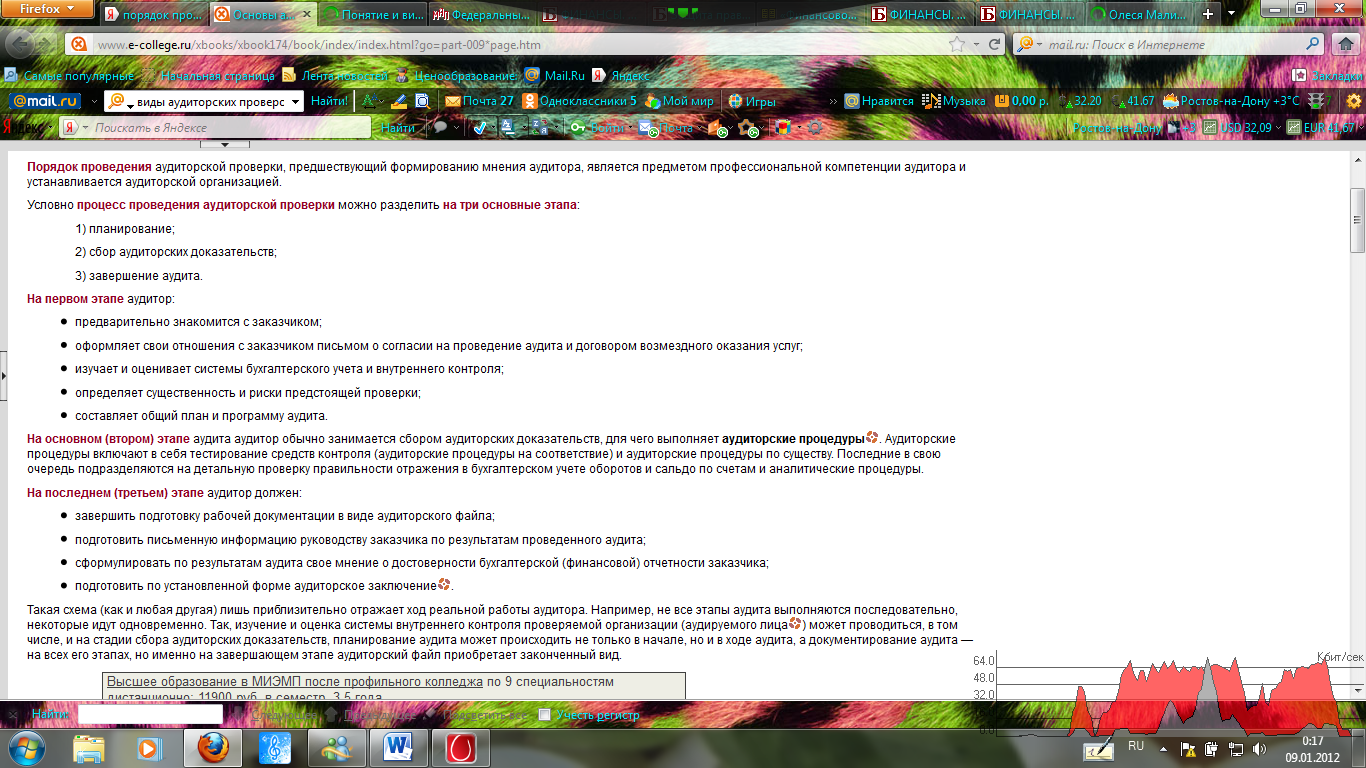Open the Mail.ru toolbar search history dropdown
1366x768 pixels.
tap(294, 101)
